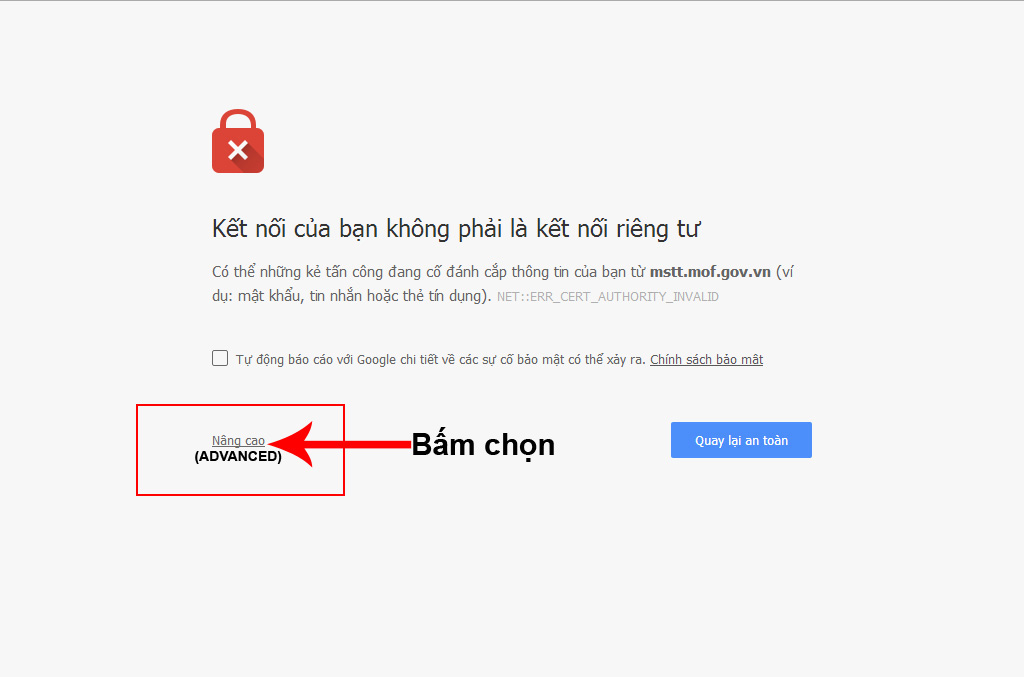
Task: Open the 'Chính sách bảo mật' privacy link
Action: [707, 360]
